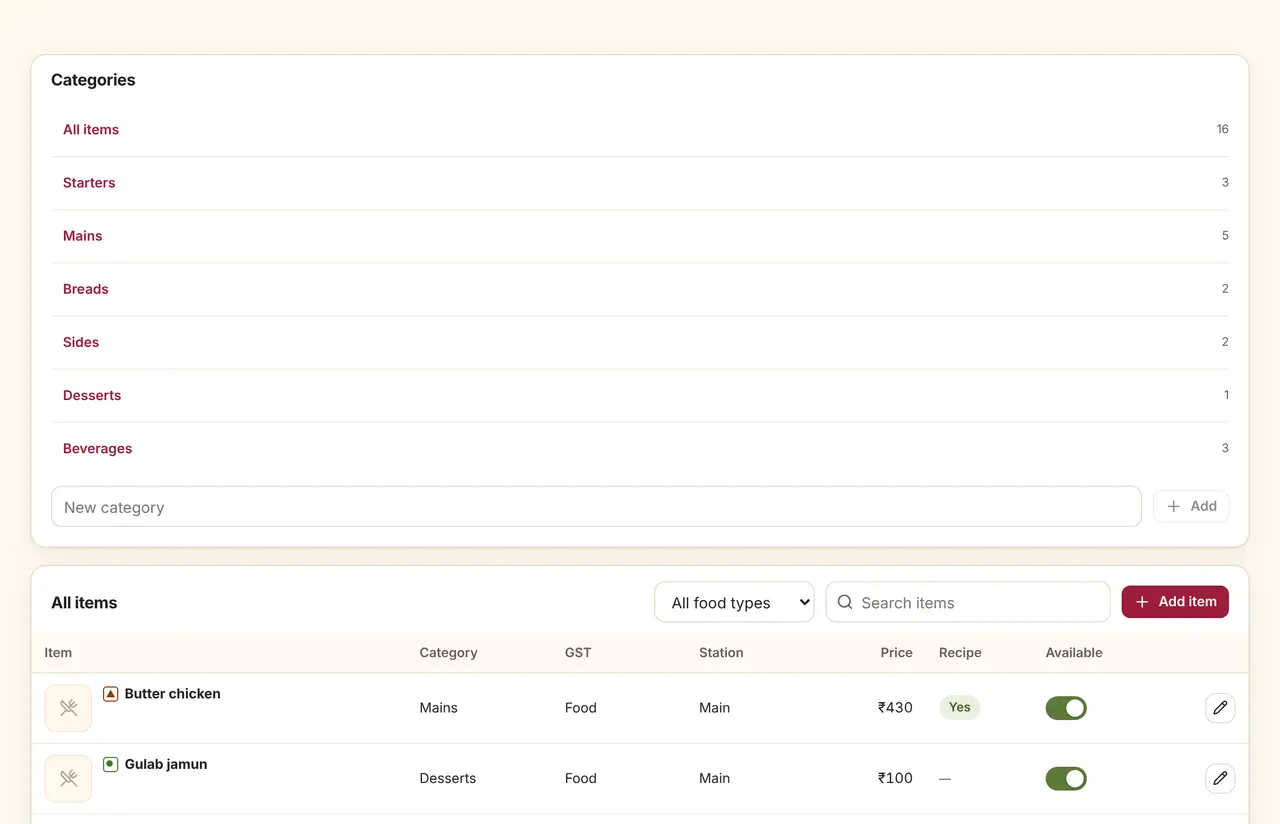Viewport: 1280px width, 824px height.
Task: Click the veg marker beside Gulab jamun
Action: click(x=111, y=764)
